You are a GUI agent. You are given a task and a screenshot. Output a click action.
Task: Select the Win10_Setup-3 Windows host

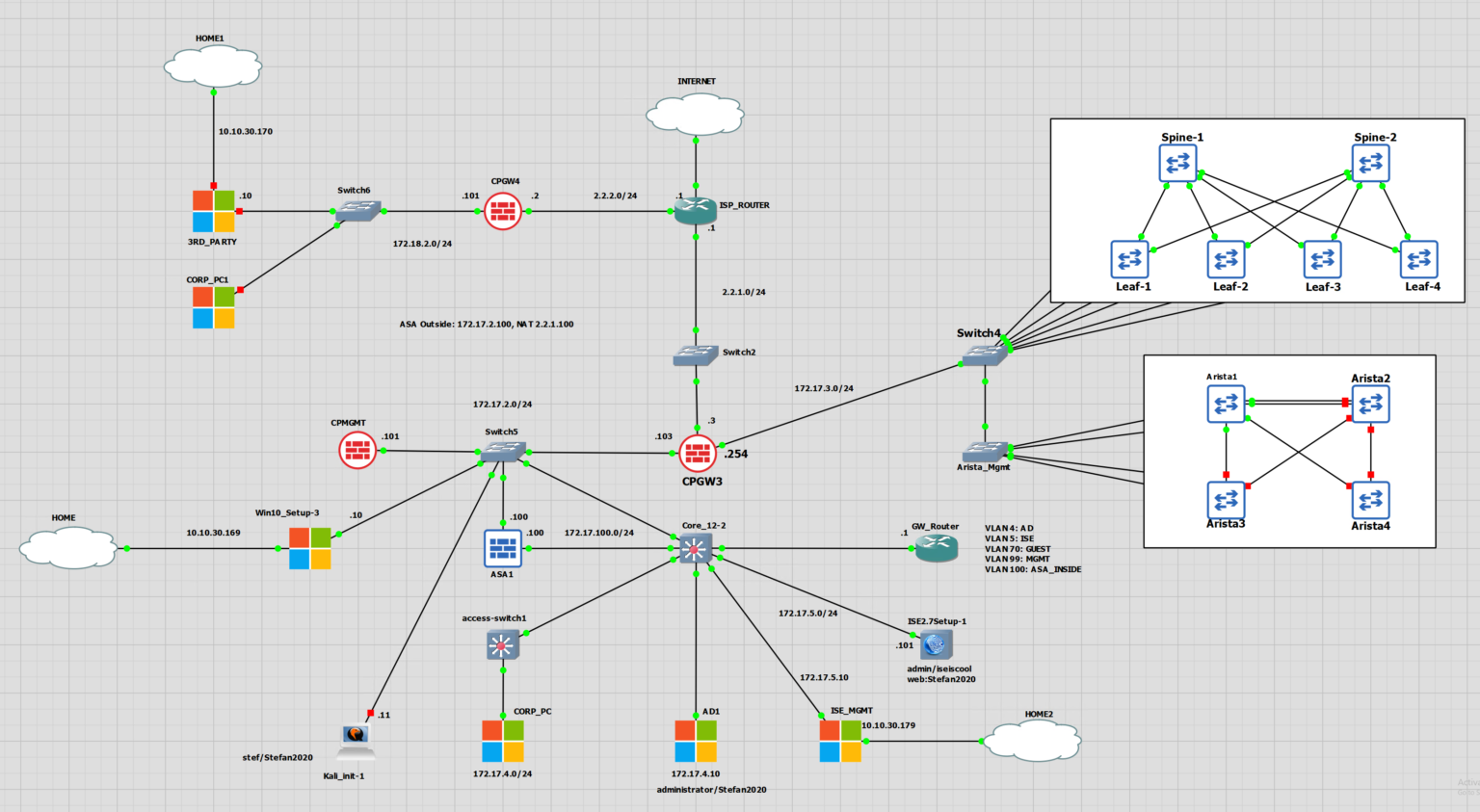[310, 548]
